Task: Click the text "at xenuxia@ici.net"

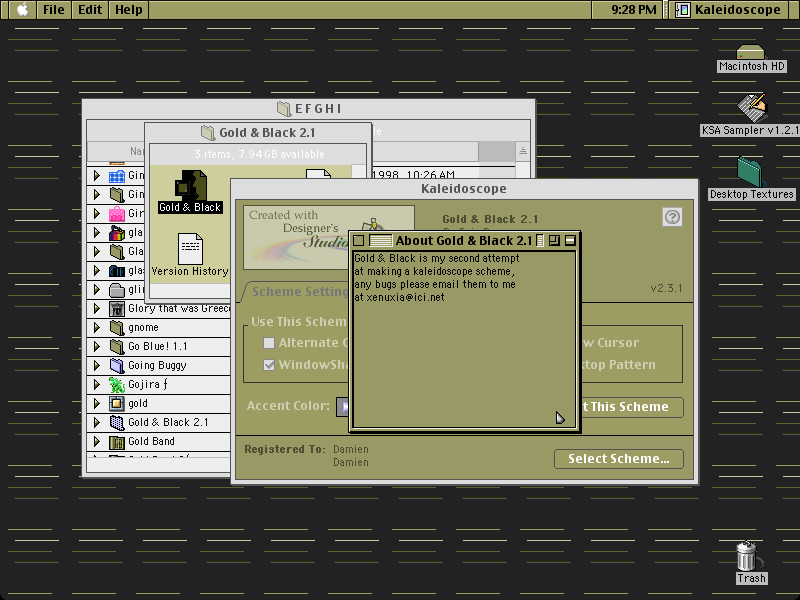Action: coord(399,297)
